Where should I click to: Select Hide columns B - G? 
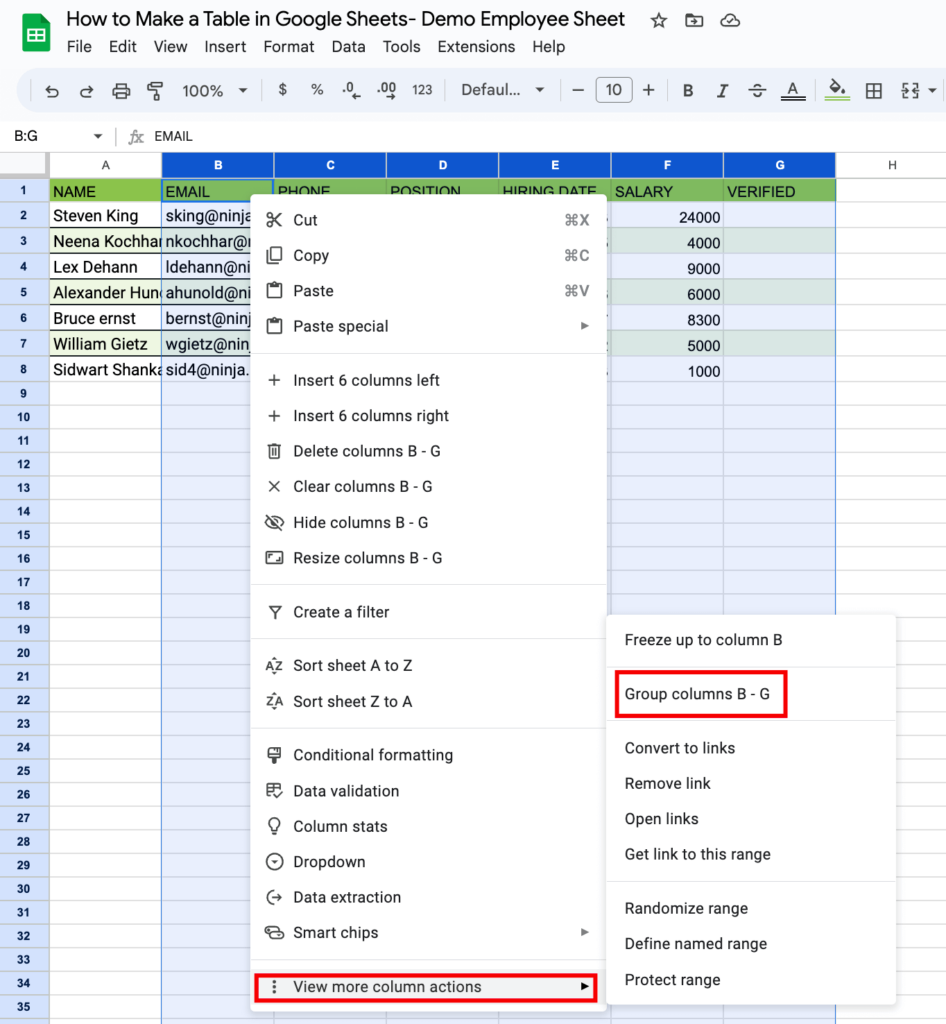pyautogui.click(x=428, y=522)
